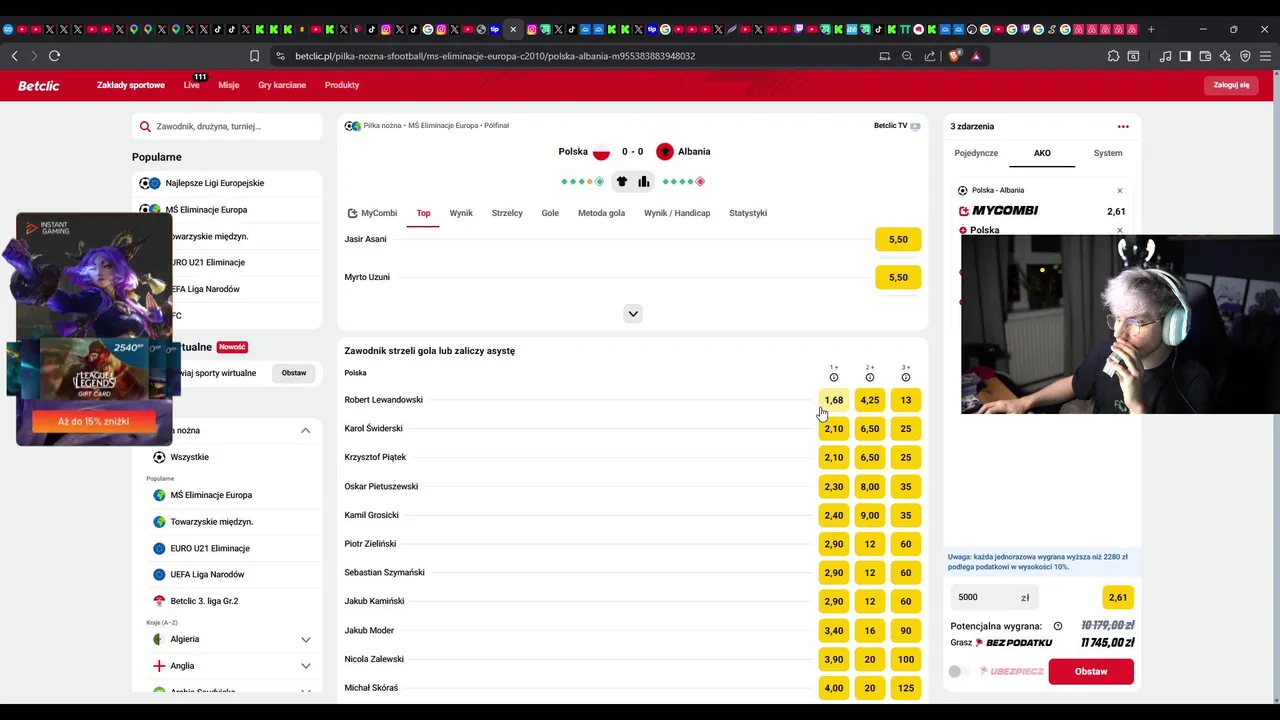
Task: Click the info icon above 3+ column
Action: 906,377
